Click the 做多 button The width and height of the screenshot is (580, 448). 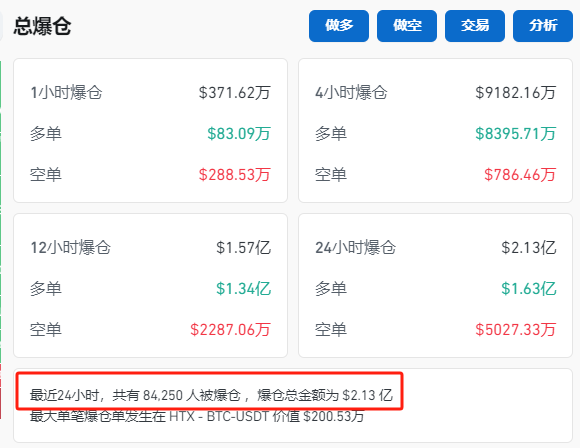click(x=339, y=26)
